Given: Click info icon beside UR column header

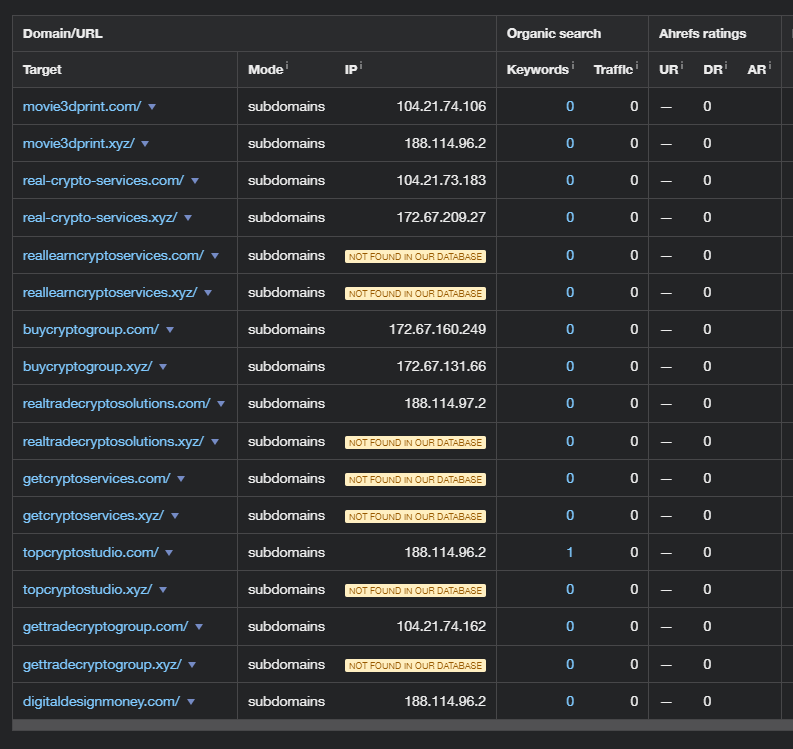Looking at the screenshot, I should tap(682, 66).
